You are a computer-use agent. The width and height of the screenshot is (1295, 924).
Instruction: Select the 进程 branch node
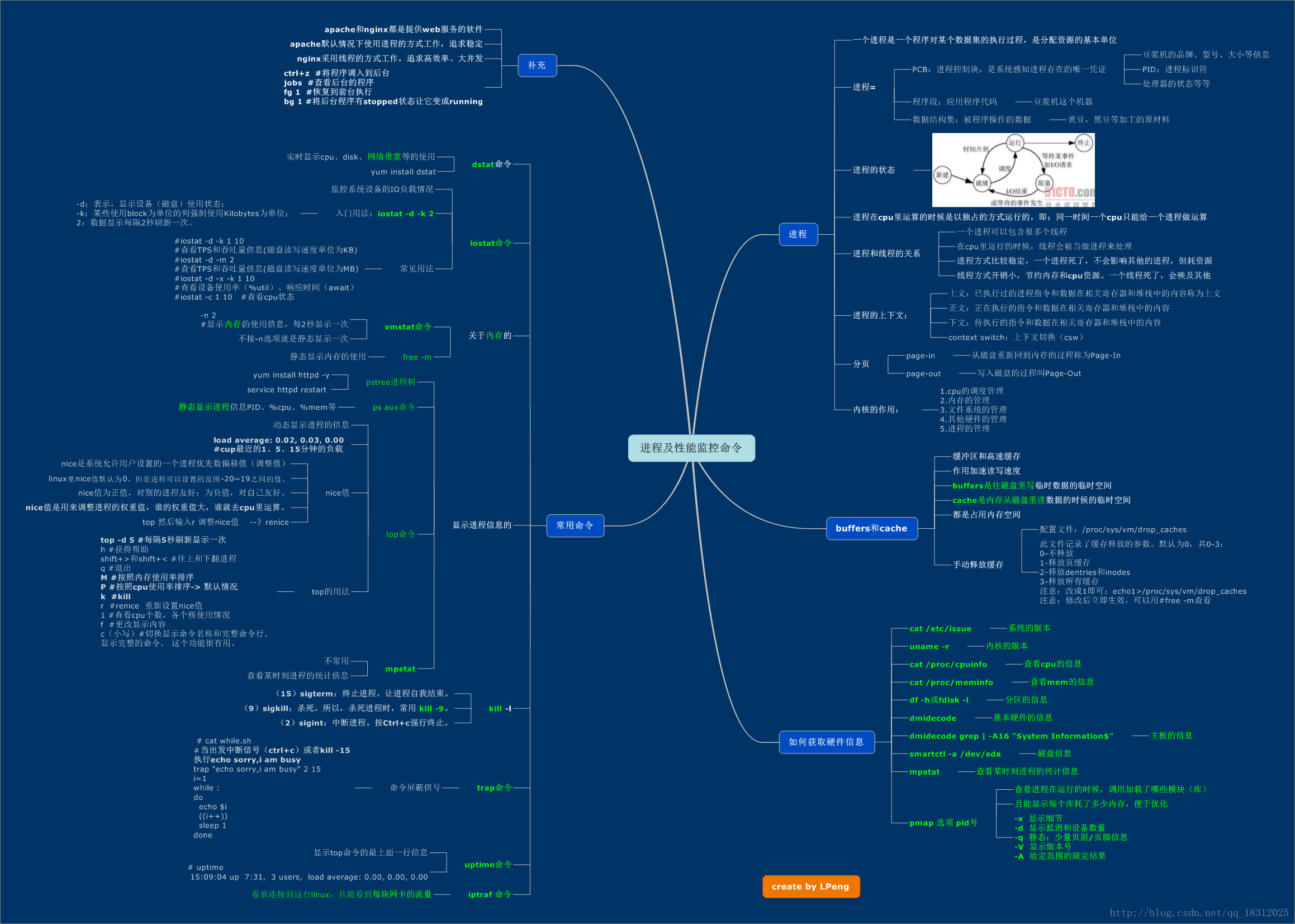[798, 234]
